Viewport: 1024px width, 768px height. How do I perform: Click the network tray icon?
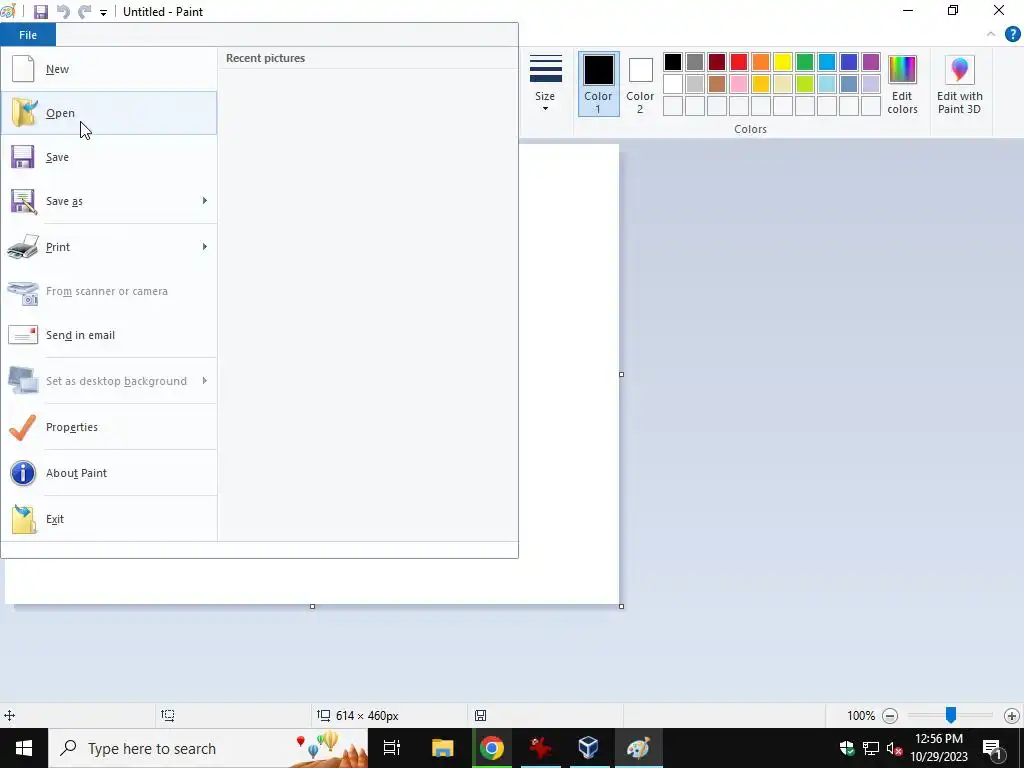click(871, 748)
